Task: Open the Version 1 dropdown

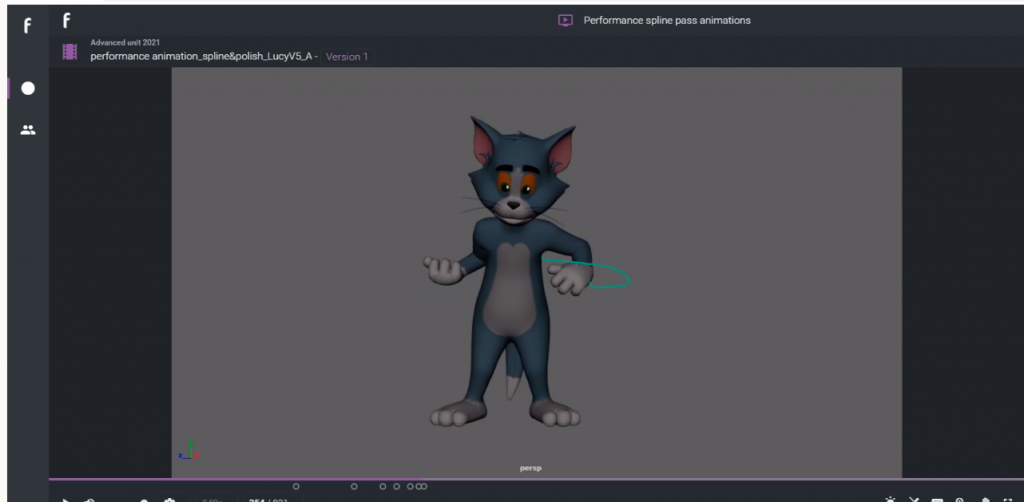Action: (x=347, y=57)
